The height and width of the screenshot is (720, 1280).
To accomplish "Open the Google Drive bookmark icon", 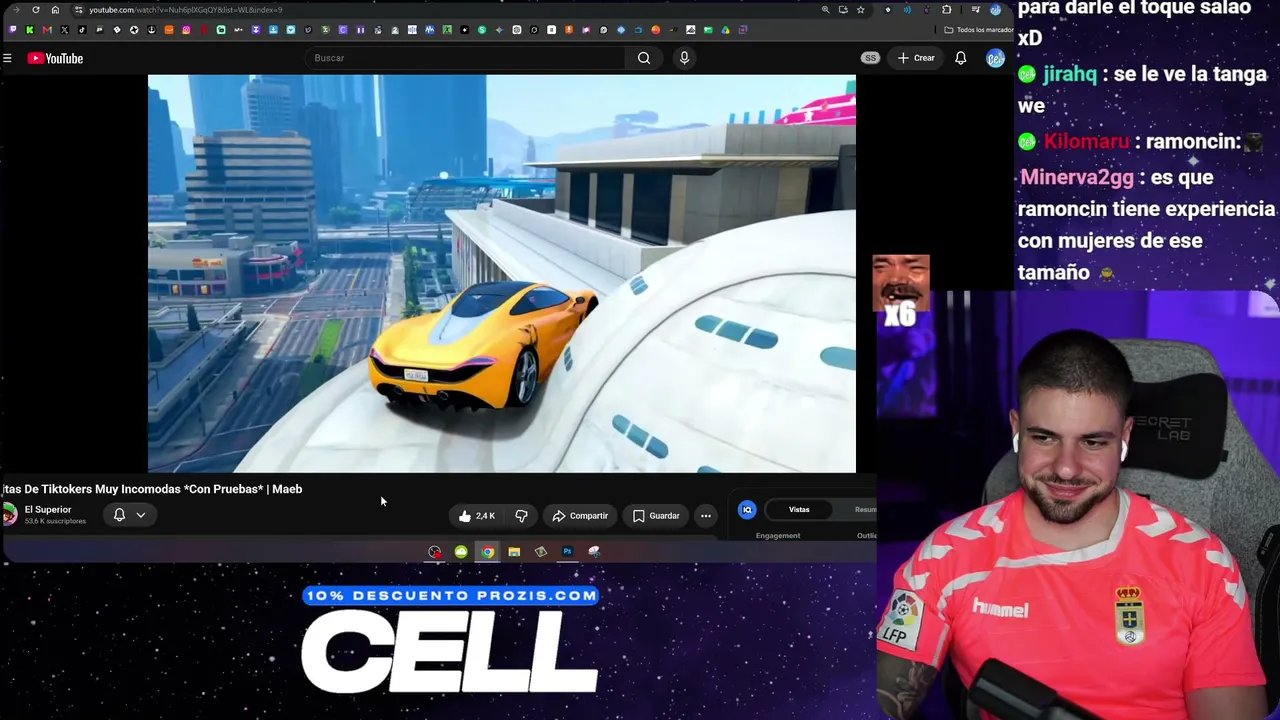I will (x=725, y=30).
